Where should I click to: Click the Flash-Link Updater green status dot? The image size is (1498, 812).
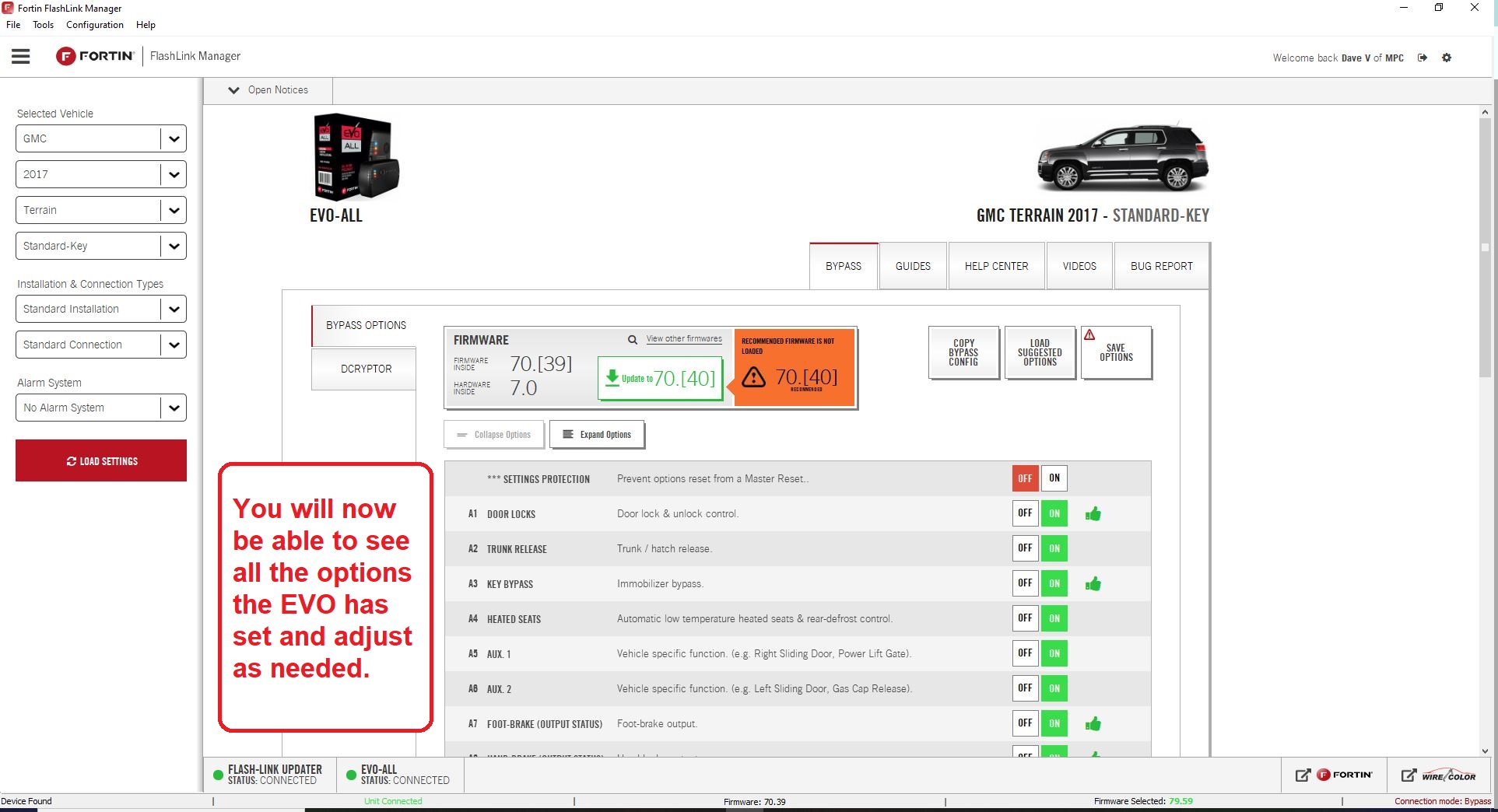218,775
